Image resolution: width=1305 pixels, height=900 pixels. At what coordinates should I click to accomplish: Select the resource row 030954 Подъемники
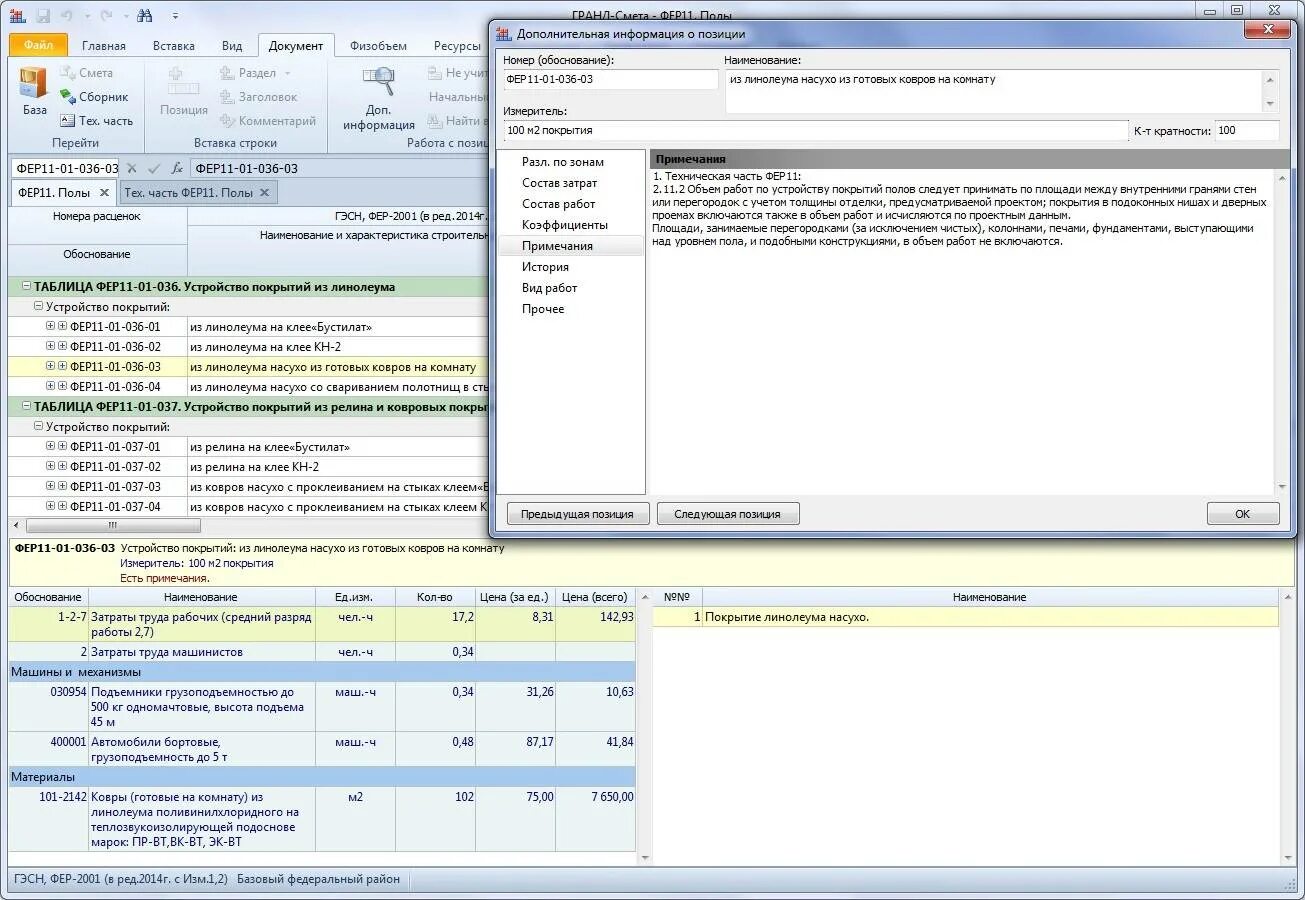(x=322, y=707)
